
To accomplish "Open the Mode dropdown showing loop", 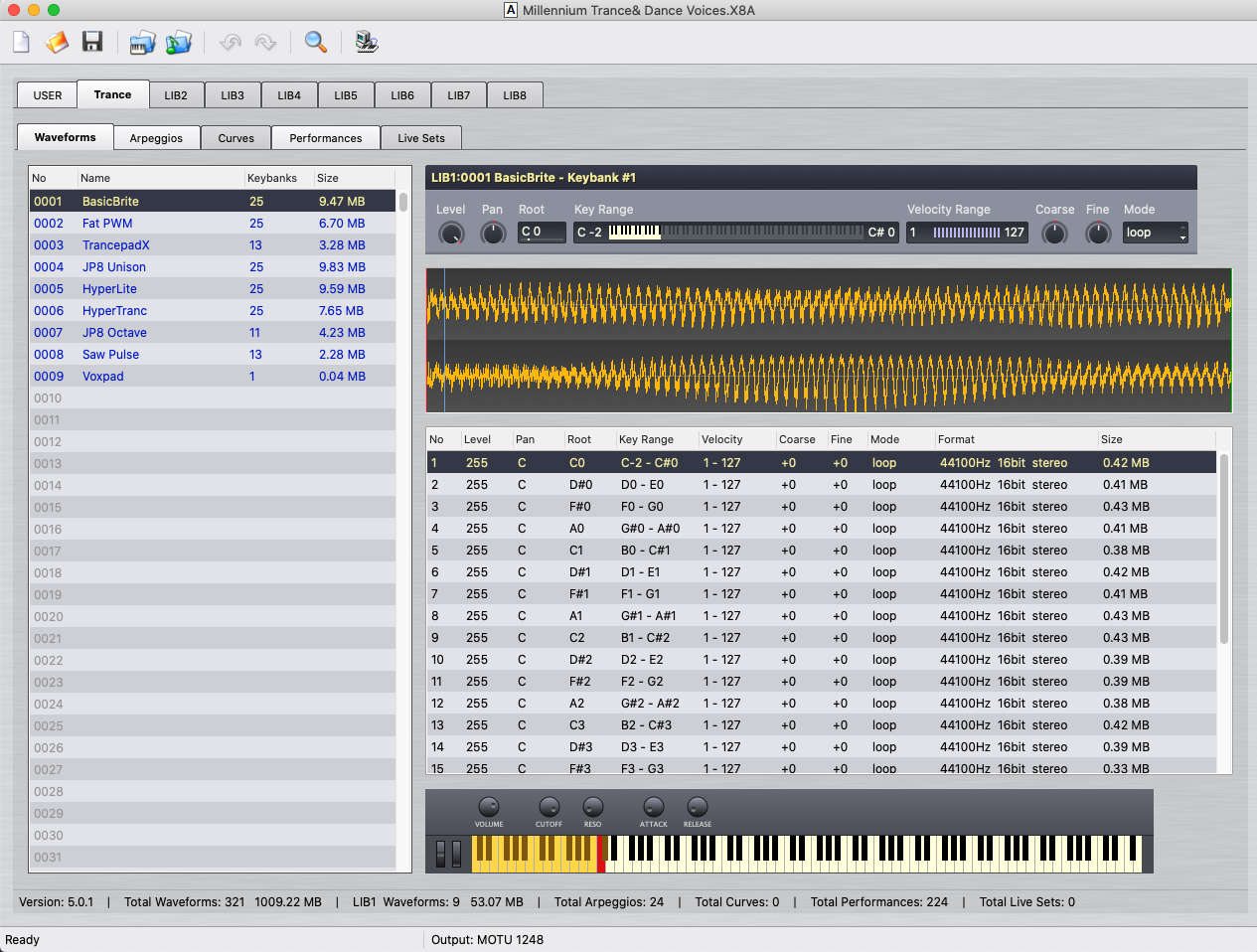I will pyautogui.click(x=1155, y=233).
